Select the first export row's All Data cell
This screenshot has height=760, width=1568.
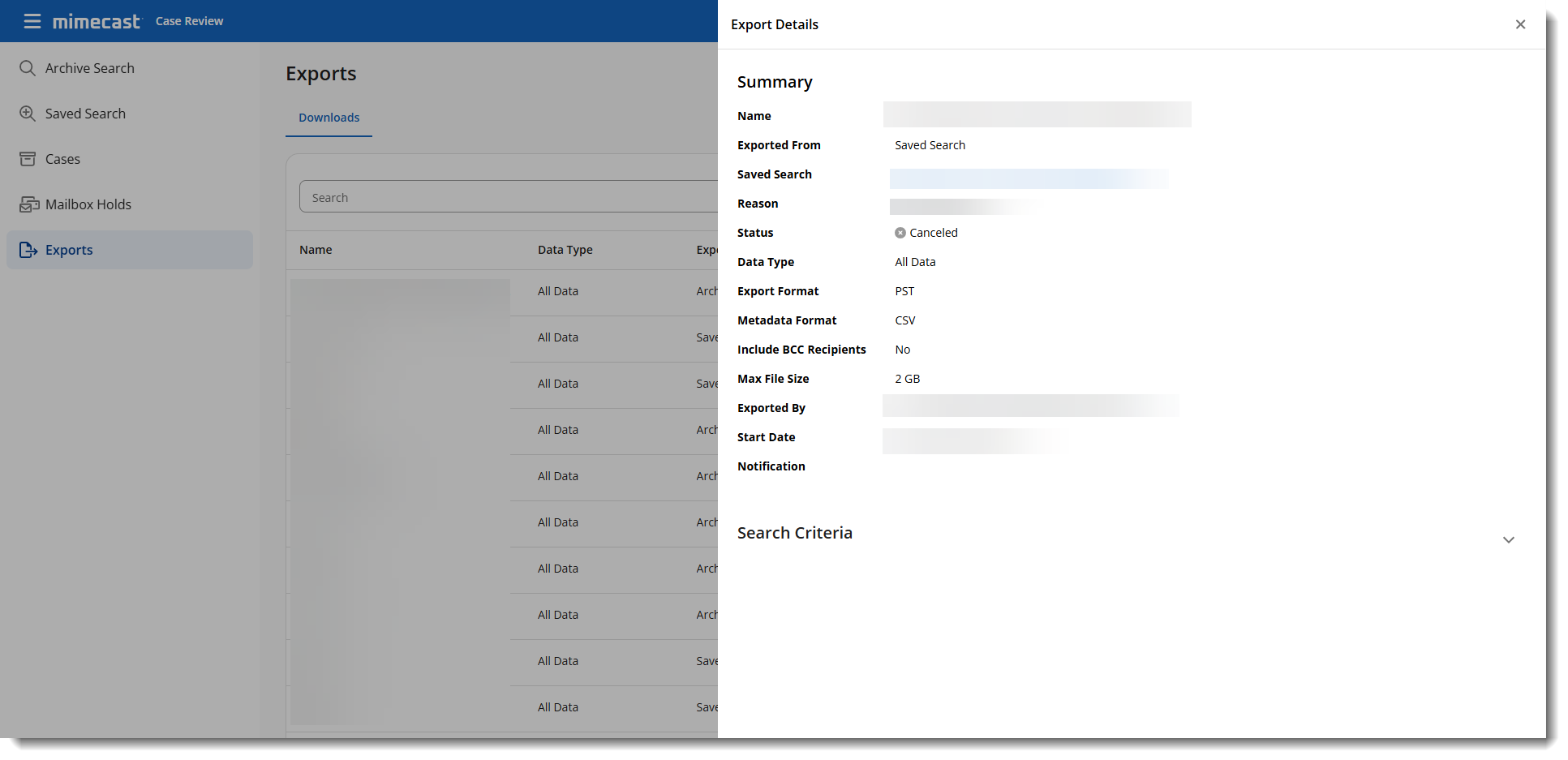click(558, 291)
